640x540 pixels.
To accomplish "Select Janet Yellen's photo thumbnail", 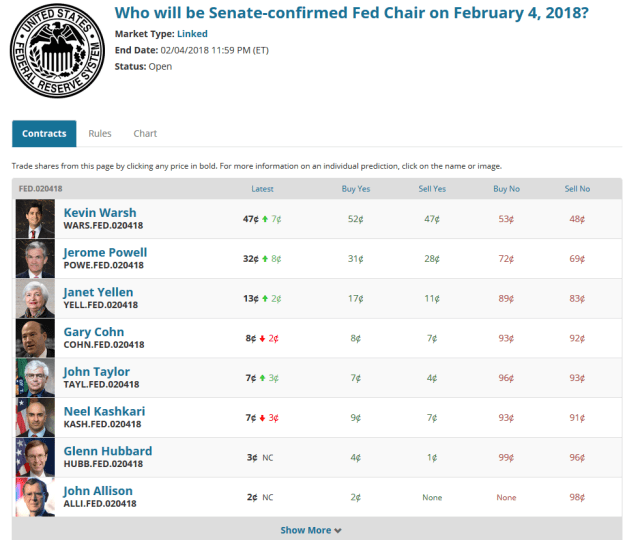I will [x=35, y=298].
